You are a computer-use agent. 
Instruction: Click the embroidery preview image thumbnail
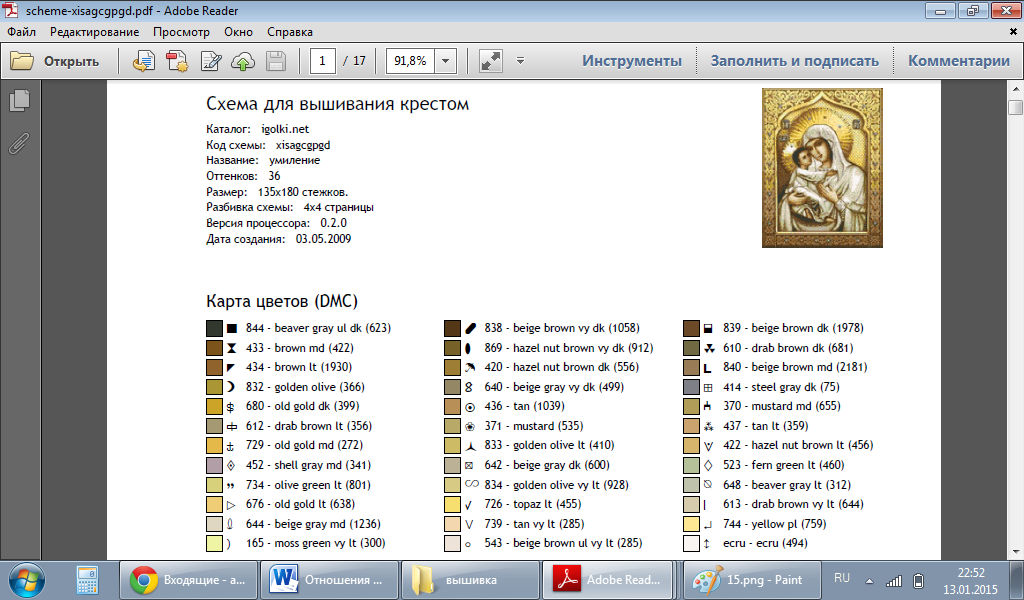pos(808,168)
